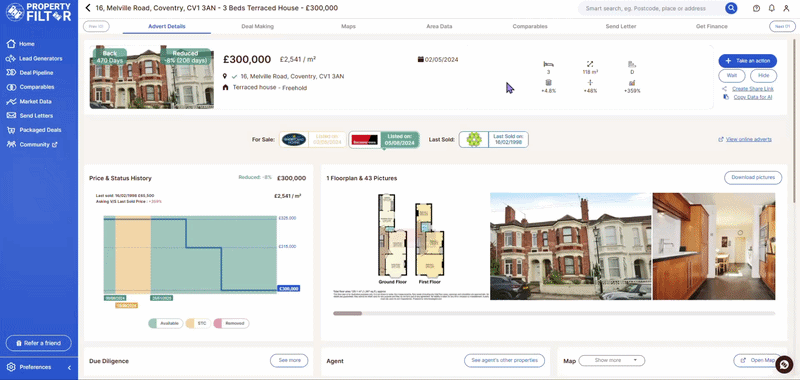
Task: Open the notifications bell icon
Action: point(771,8)
